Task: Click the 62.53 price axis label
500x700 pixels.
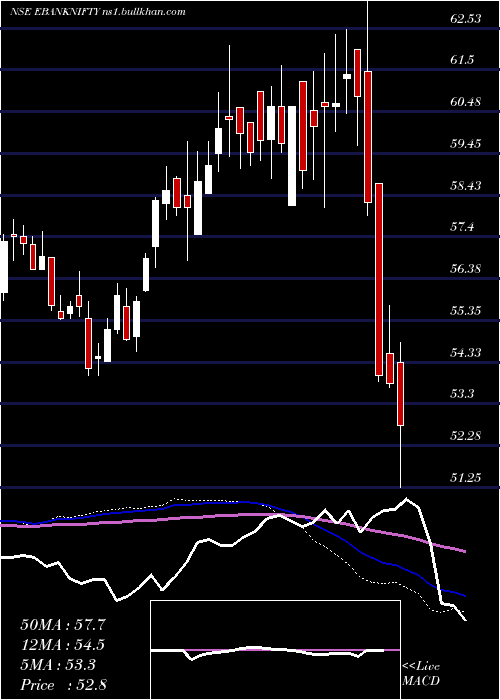Action: point(466,19)
